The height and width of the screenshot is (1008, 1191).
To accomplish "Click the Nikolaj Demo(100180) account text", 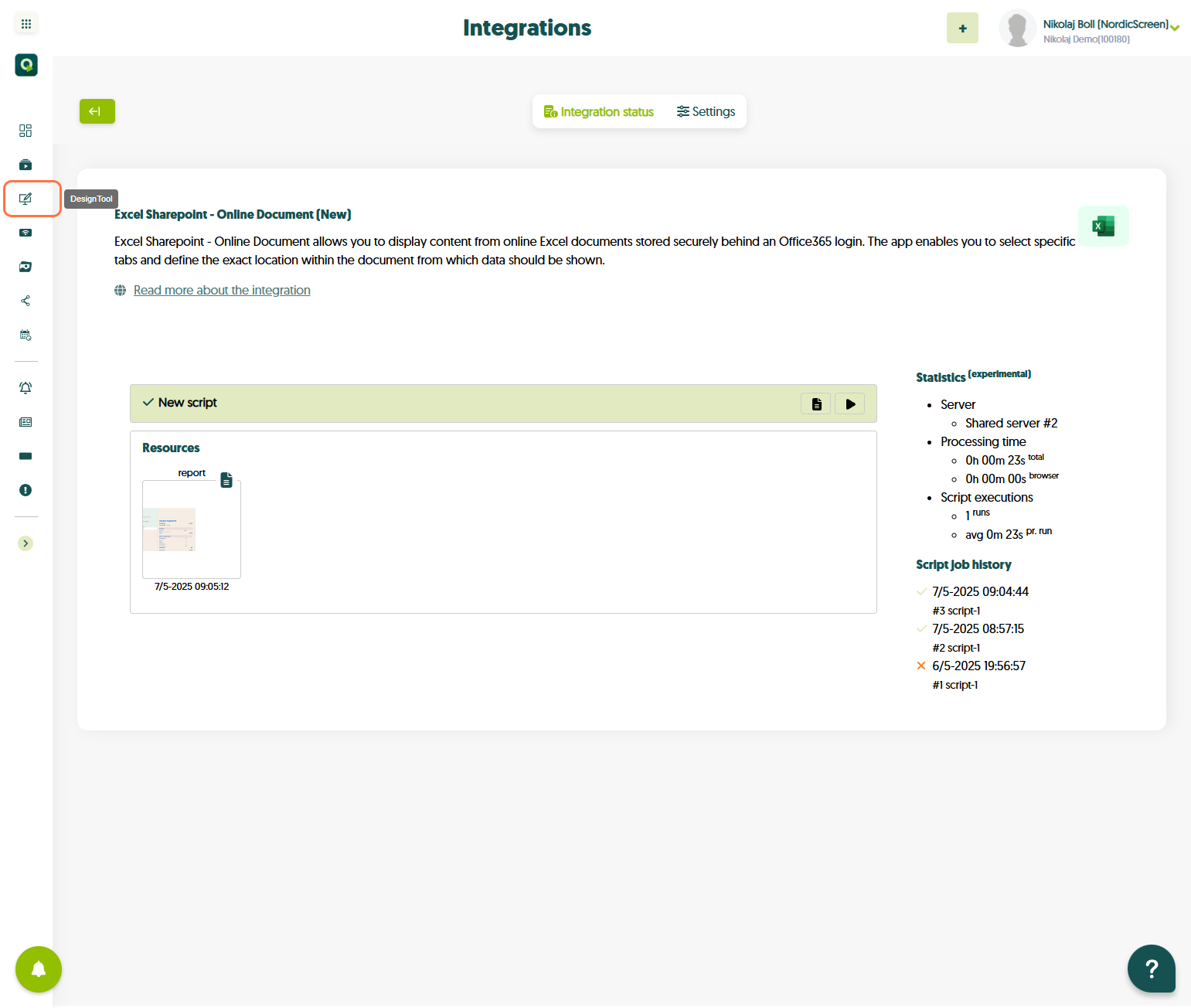I will [1087, 39].
